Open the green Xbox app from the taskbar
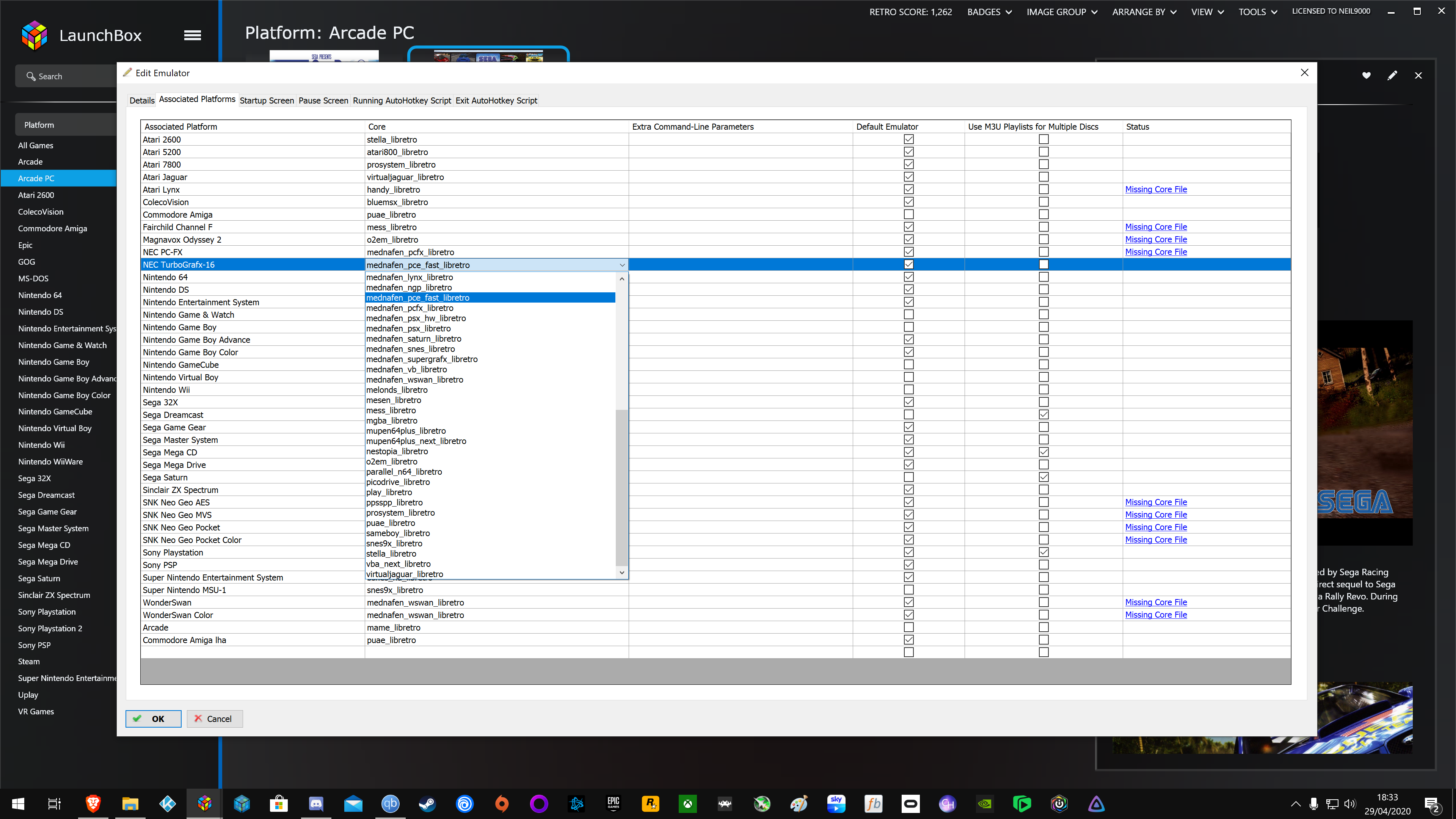This screenshot has width=1456, height=819. point(688,804)
